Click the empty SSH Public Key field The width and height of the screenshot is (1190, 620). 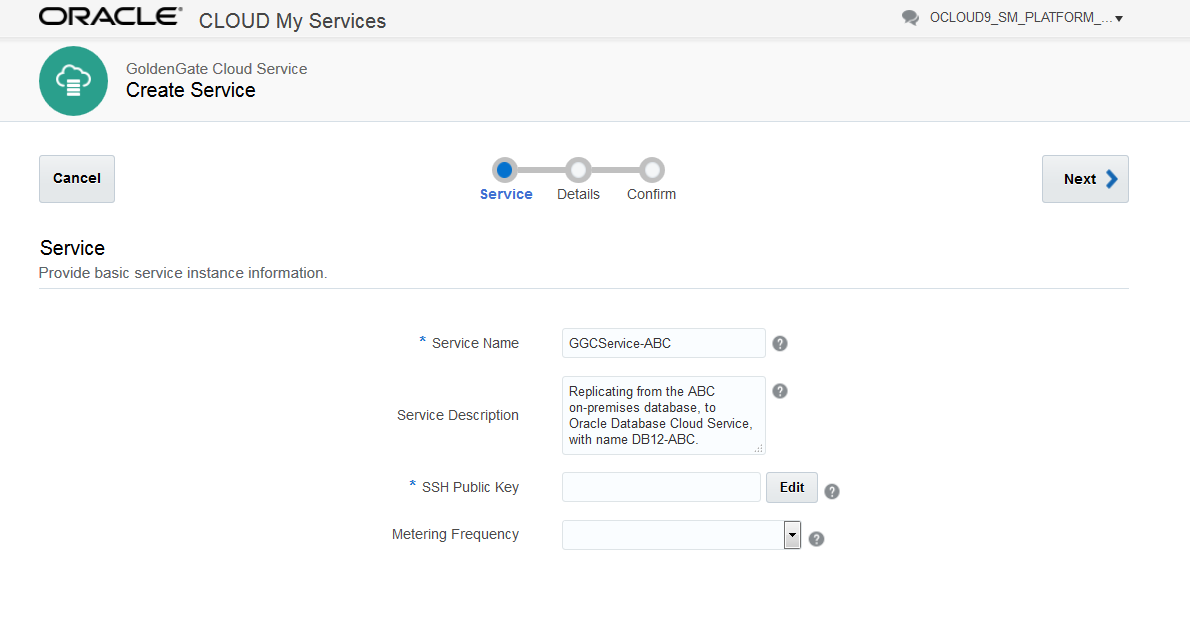click(660, 487)
